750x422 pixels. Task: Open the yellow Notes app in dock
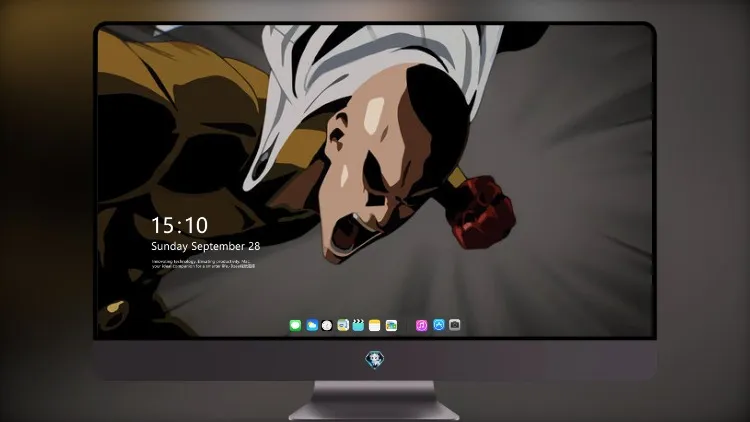coord(375,325)
